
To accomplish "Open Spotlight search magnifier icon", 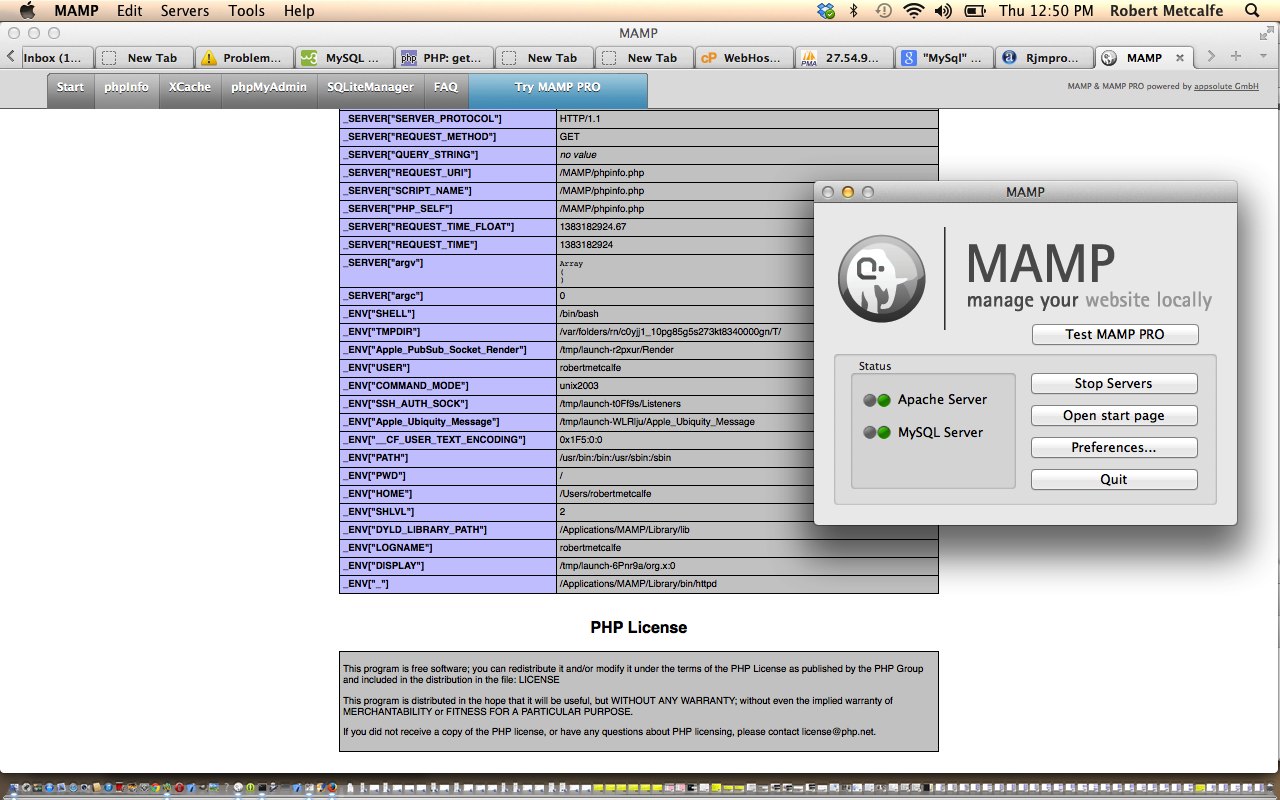I will [1252, 11].
